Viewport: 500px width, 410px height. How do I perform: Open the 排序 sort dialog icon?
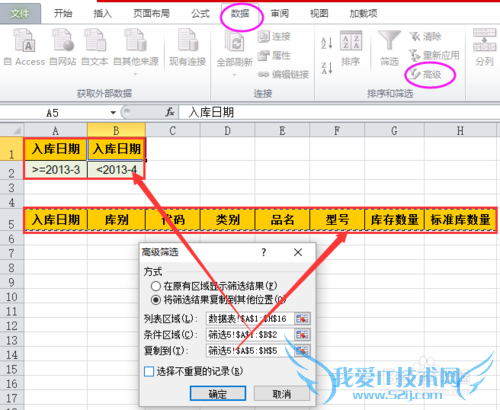pos(351,48)
